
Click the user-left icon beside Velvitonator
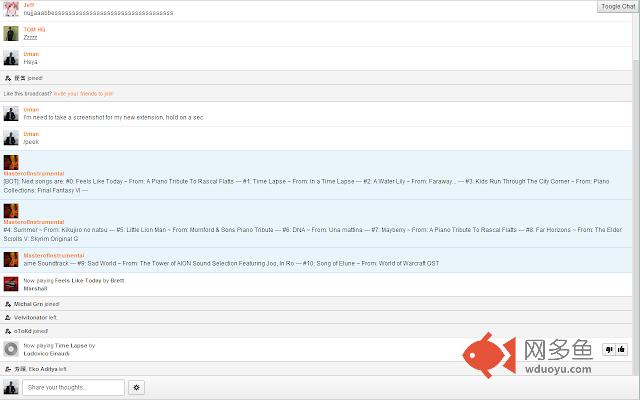[8, 318]
